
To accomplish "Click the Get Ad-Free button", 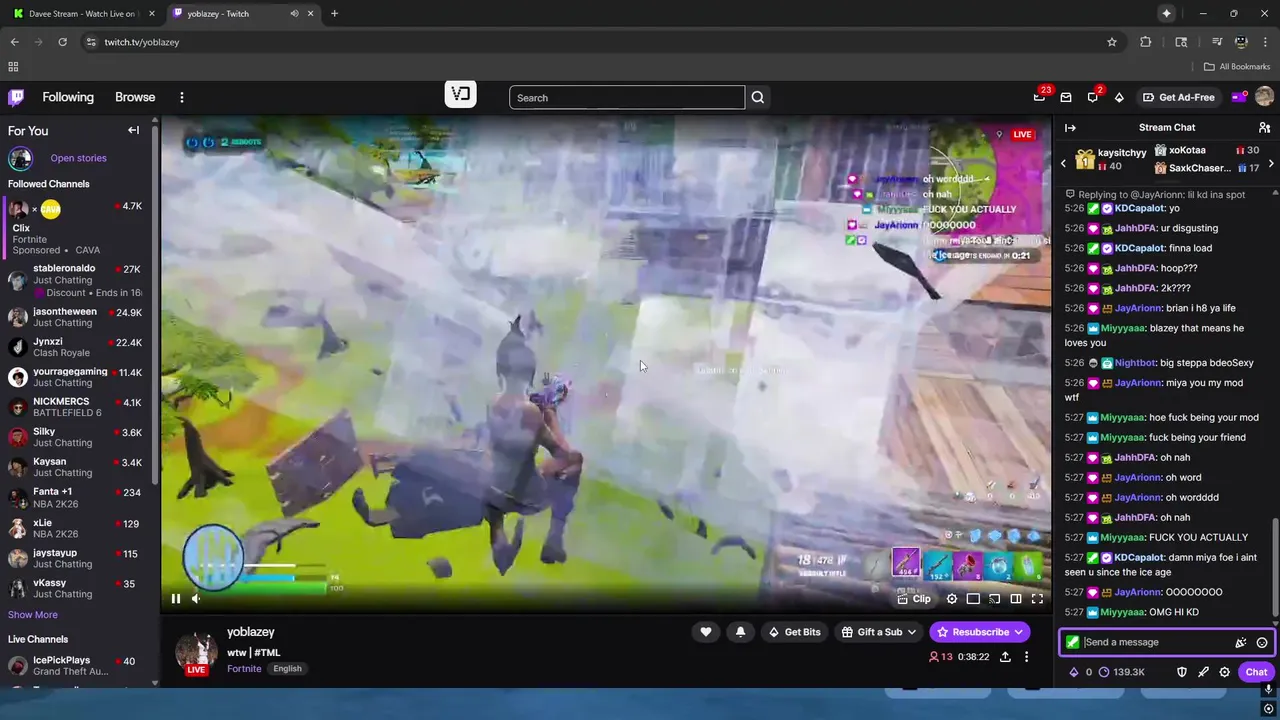I will click(1179, 97).
